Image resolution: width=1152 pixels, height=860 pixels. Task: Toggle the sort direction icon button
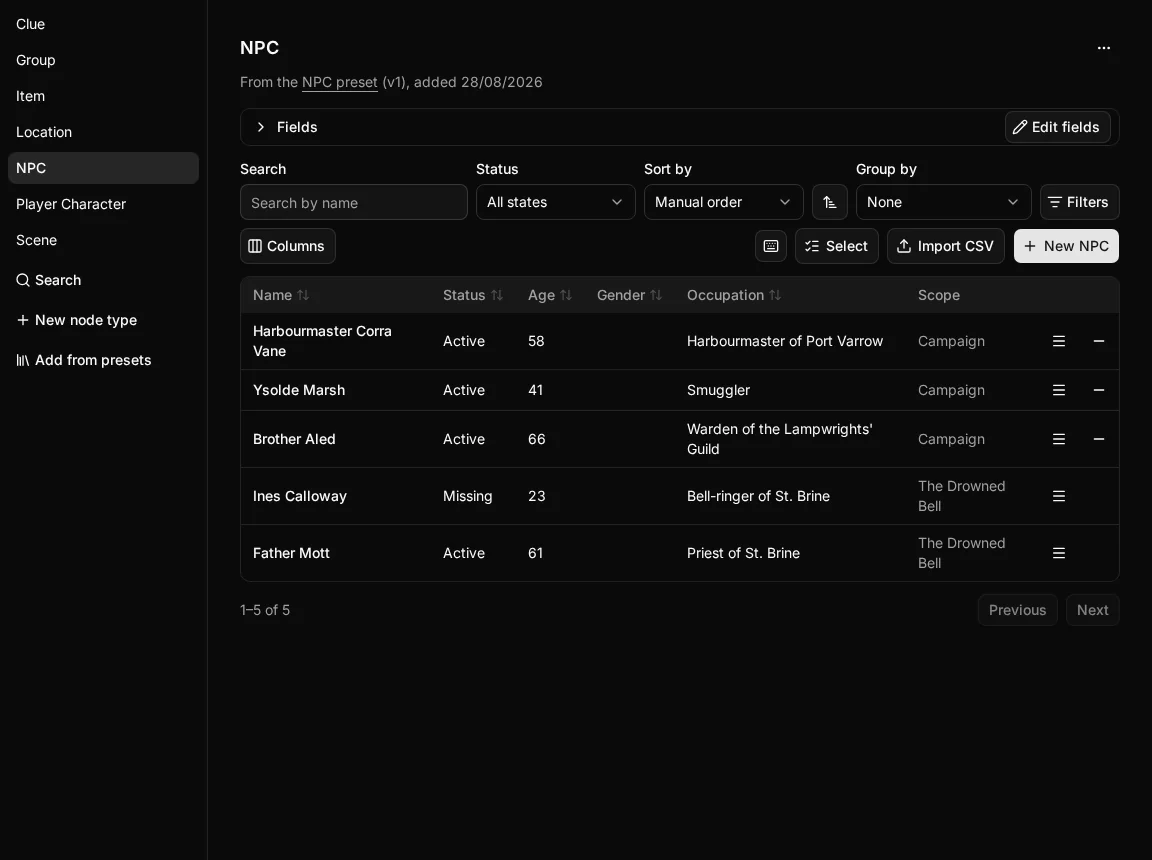[829, 202]
